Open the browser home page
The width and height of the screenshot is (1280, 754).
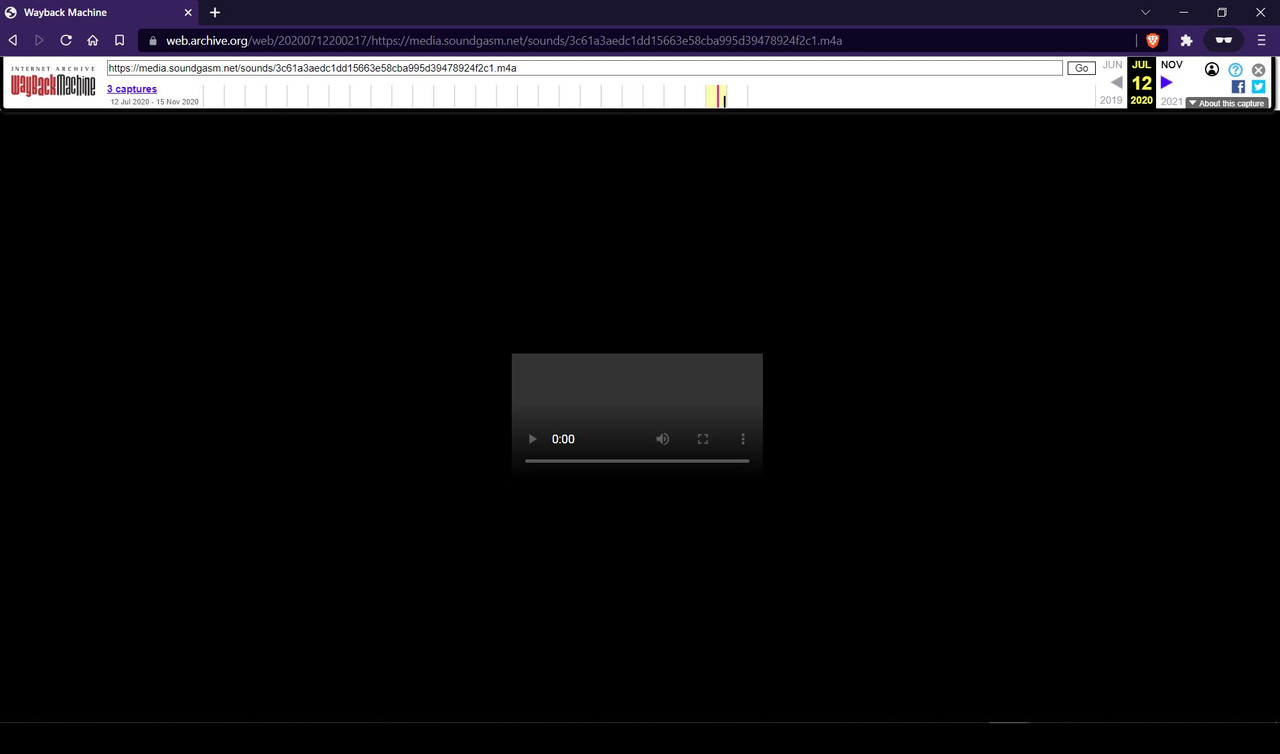pos(93,40)
